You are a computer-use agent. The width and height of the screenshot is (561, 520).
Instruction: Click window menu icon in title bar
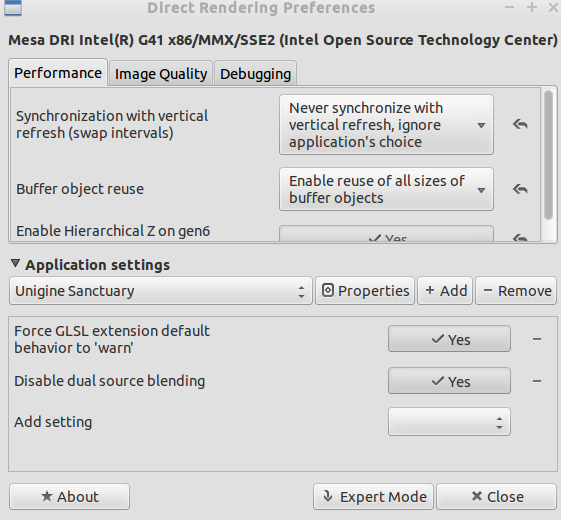click(13, 8)
